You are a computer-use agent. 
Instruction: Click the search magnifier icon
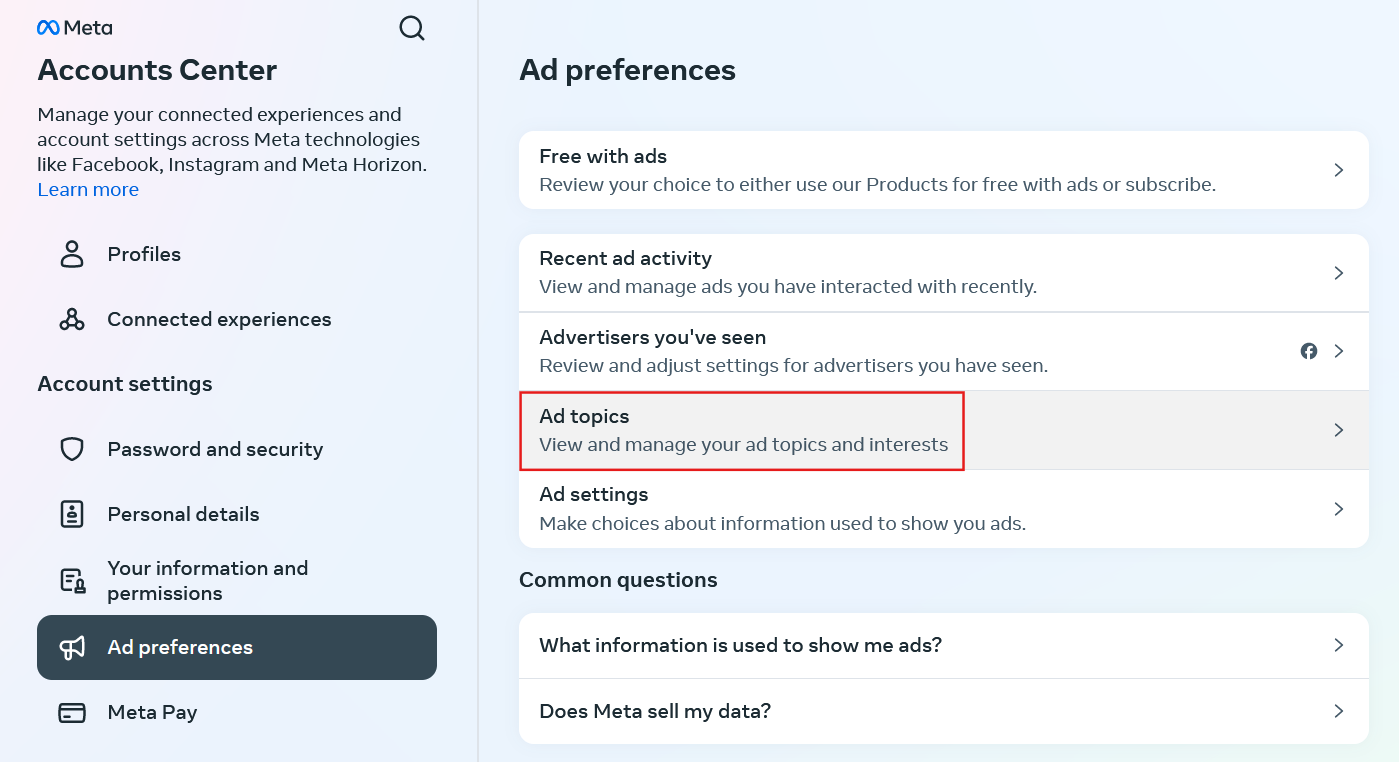412,28
